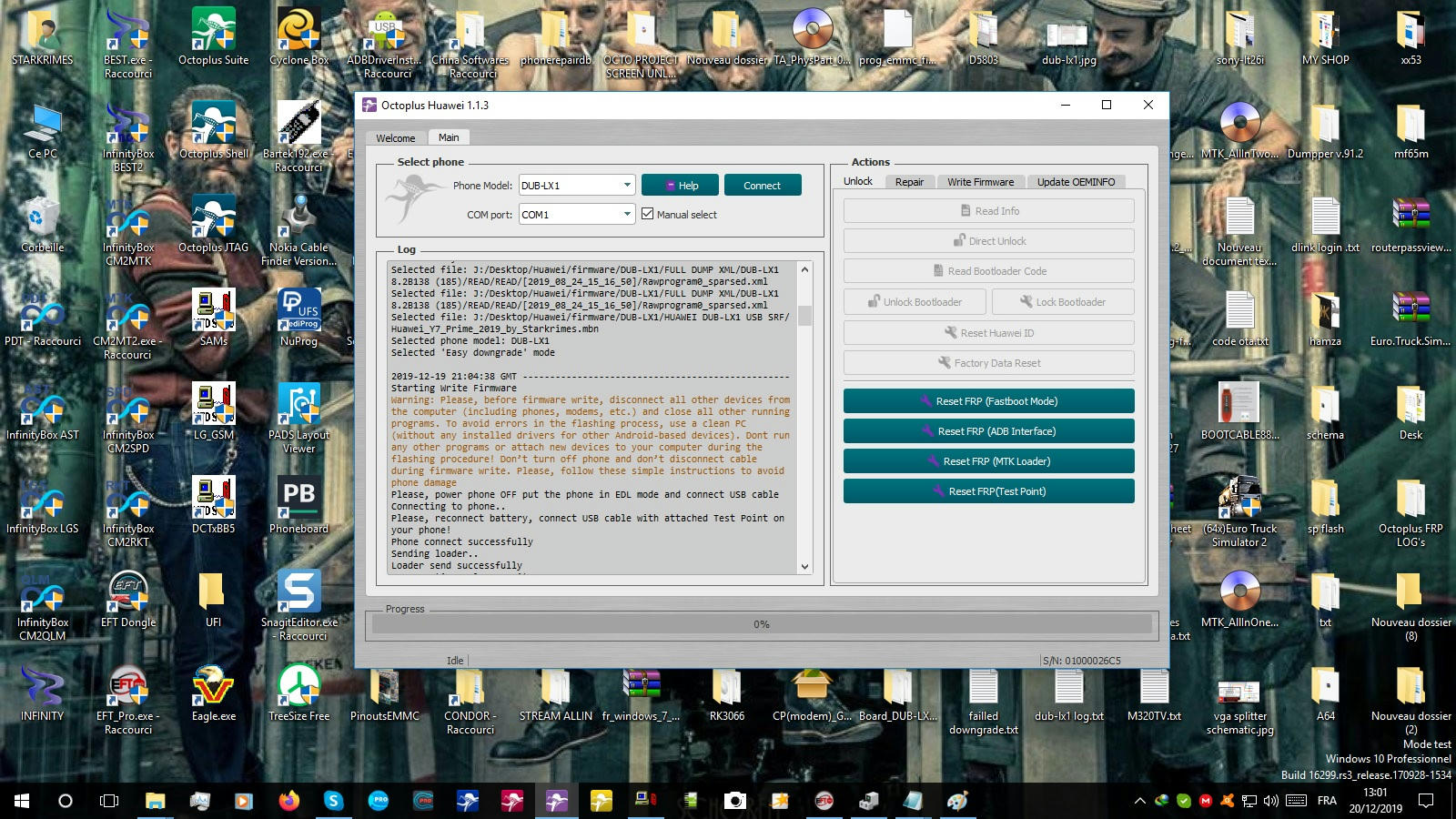Click the Help button
Screen dimensions: 1456x819
[x=680, y=185]
